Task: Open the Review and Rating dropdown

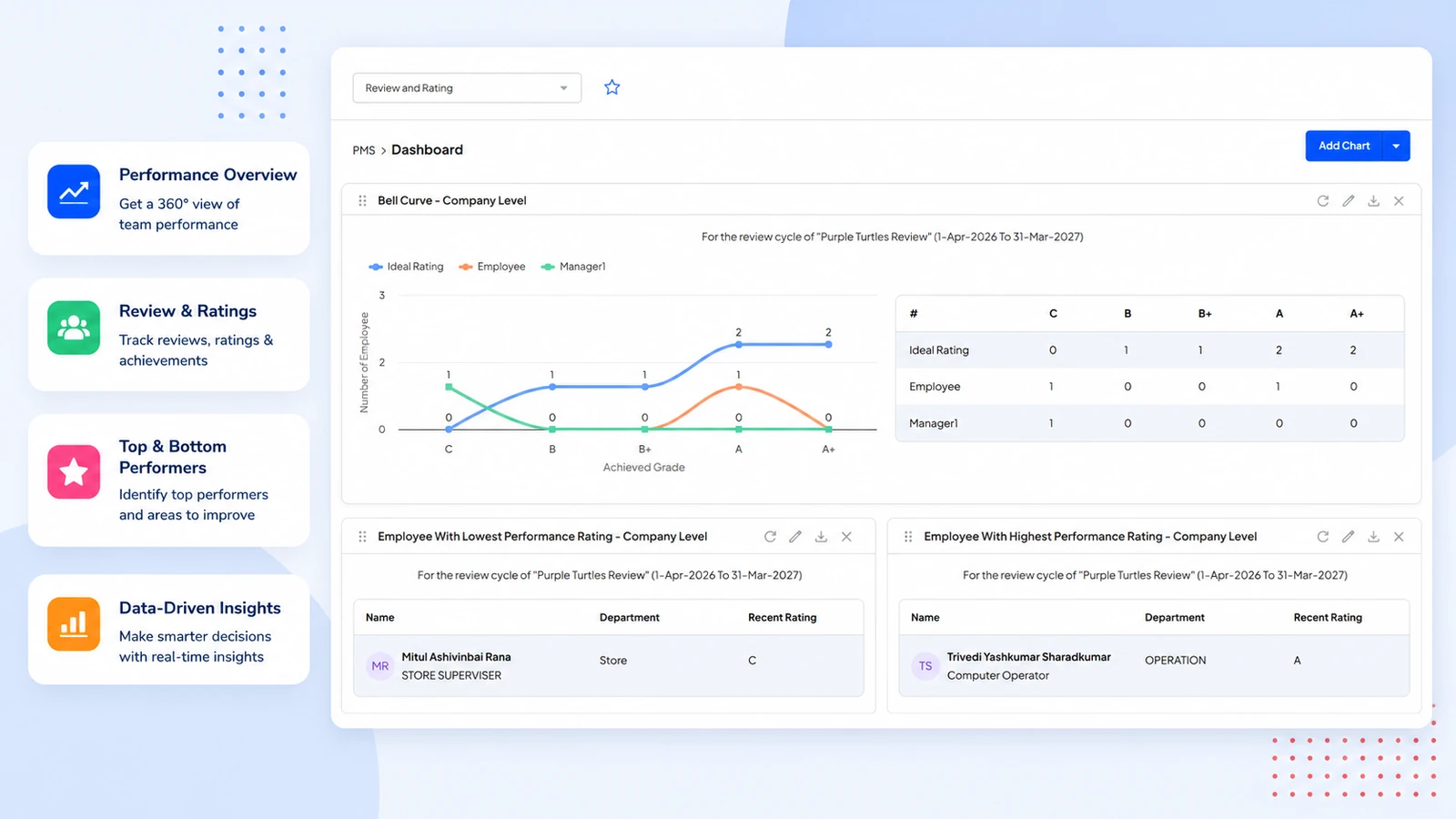Action: point(467,88)
